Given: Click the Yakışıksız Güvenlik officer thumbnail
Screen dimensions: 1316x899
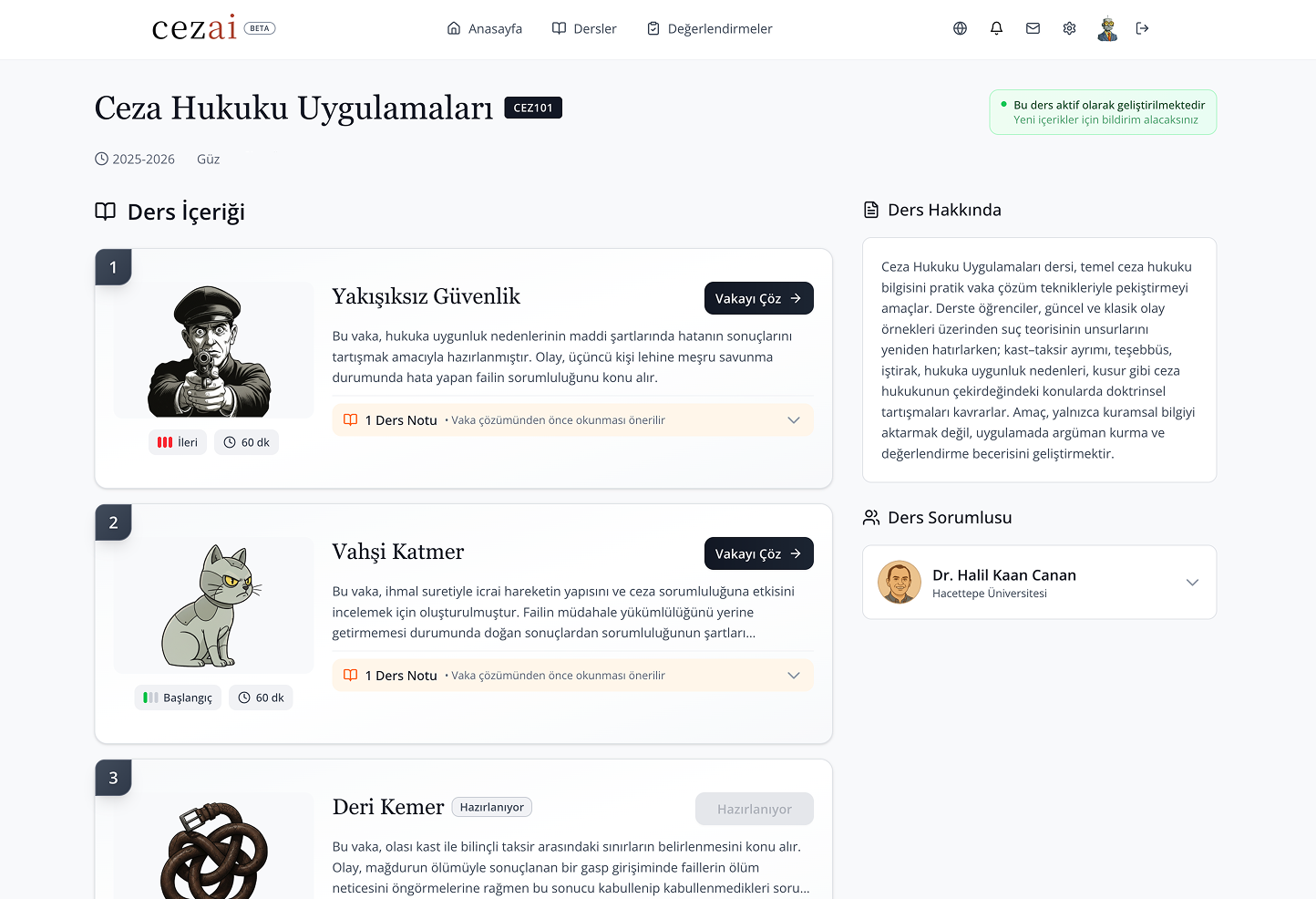Looking at the screenshot, I should tap(213, 351).
